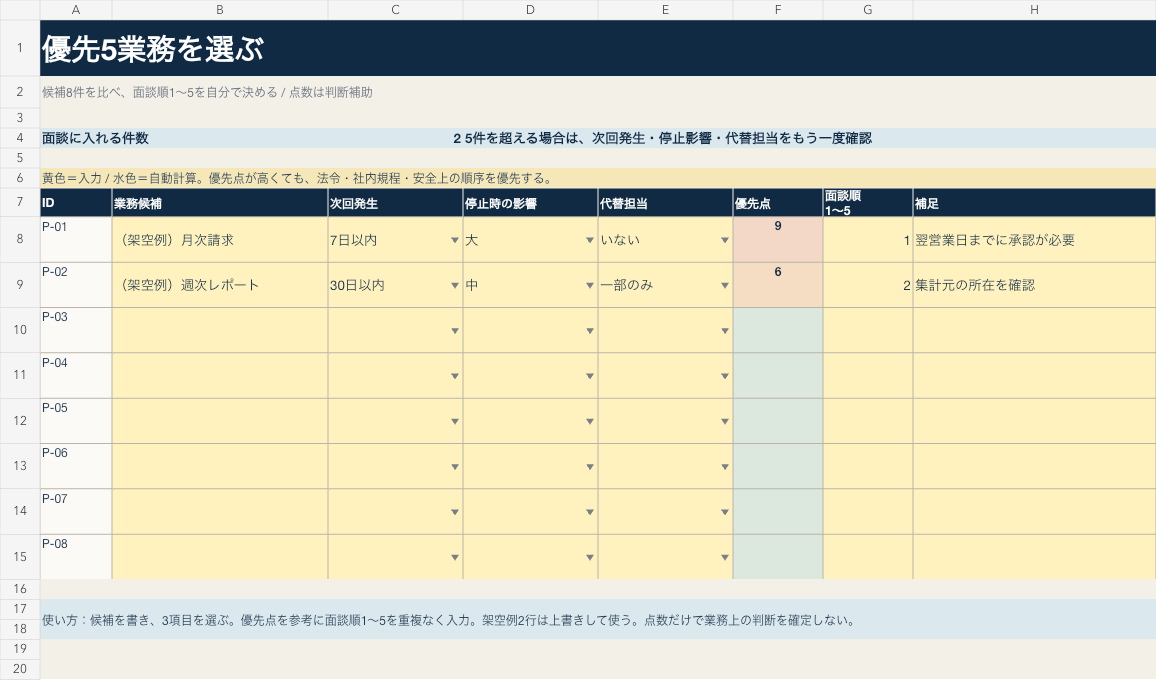
Task: Click the 代替担当 column heading cell
Action: 665,203
